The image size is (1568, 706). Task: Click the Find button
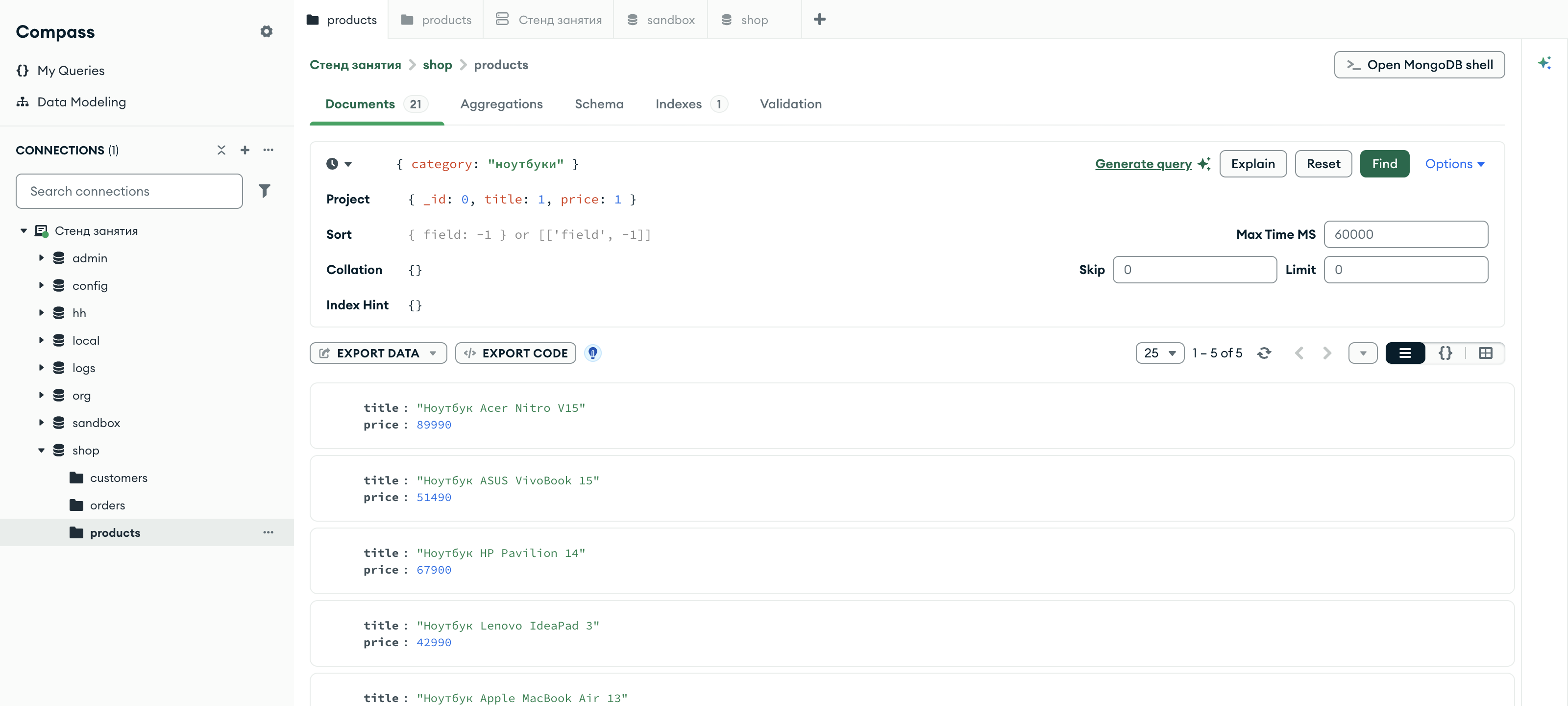tap(1384, 164)
